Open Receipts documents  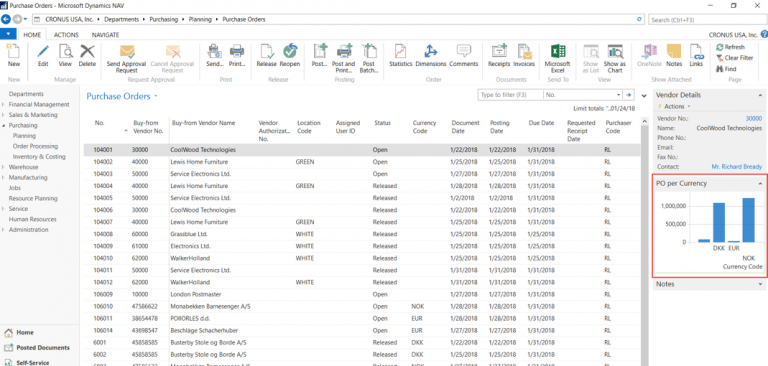pyautogui.click(x=499, y=55)
